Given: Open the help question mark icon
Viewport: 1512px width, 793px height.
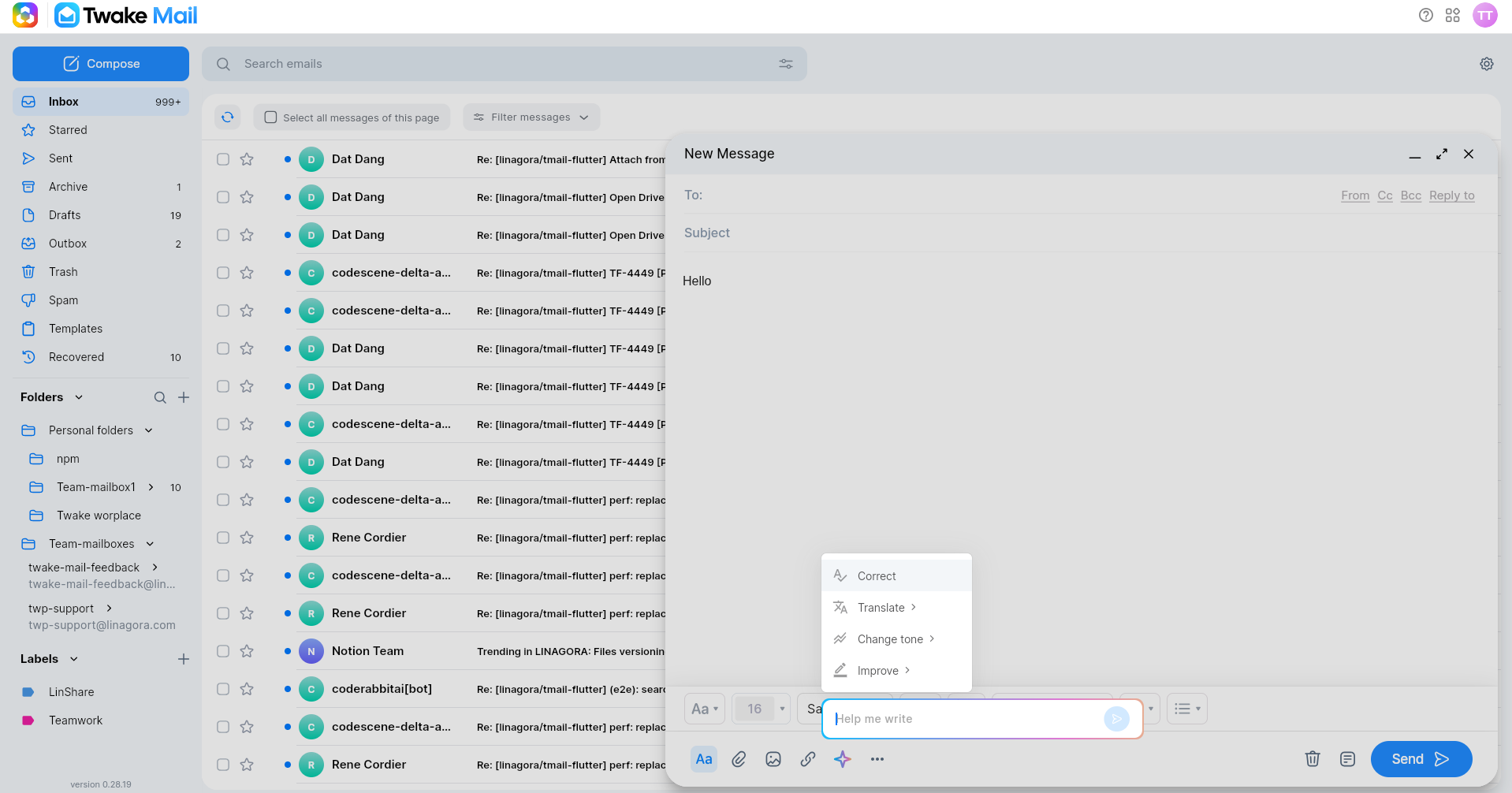Looking at the screenshot, I should (1426, 15).
